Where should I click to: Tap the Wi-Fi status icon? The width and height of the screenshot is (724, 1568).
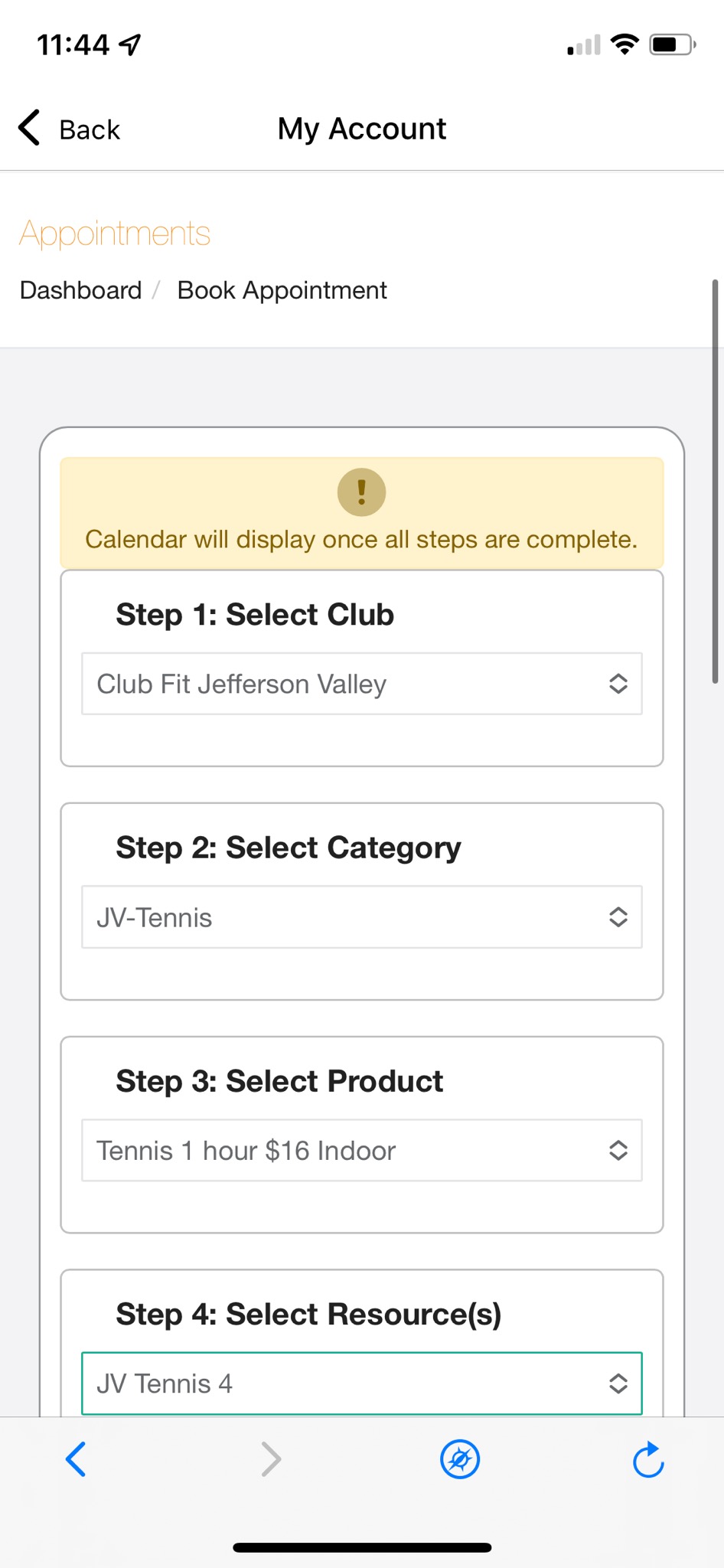625,45
